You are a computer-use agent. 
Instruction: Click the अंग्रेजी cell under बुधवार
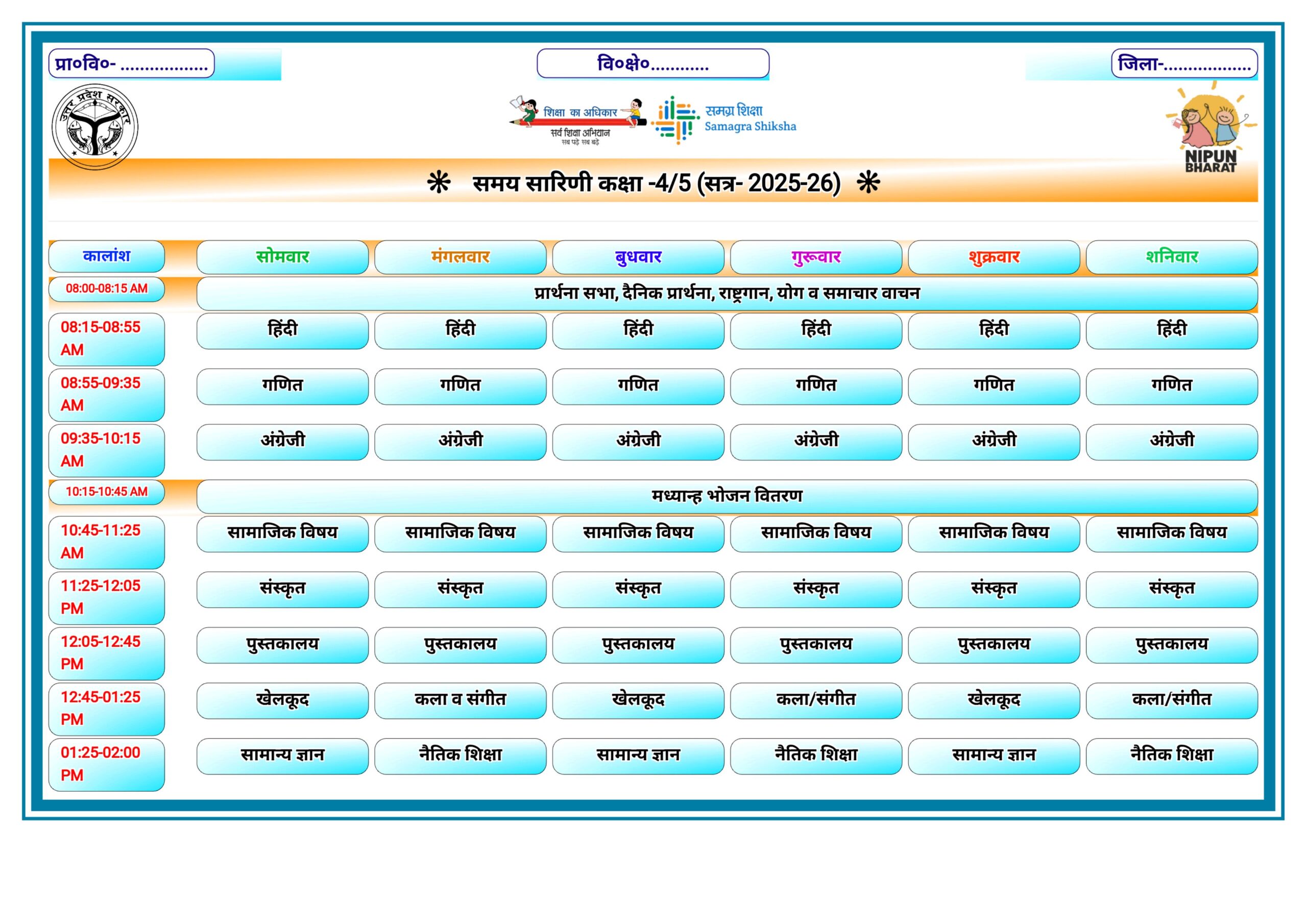point(638,442)
